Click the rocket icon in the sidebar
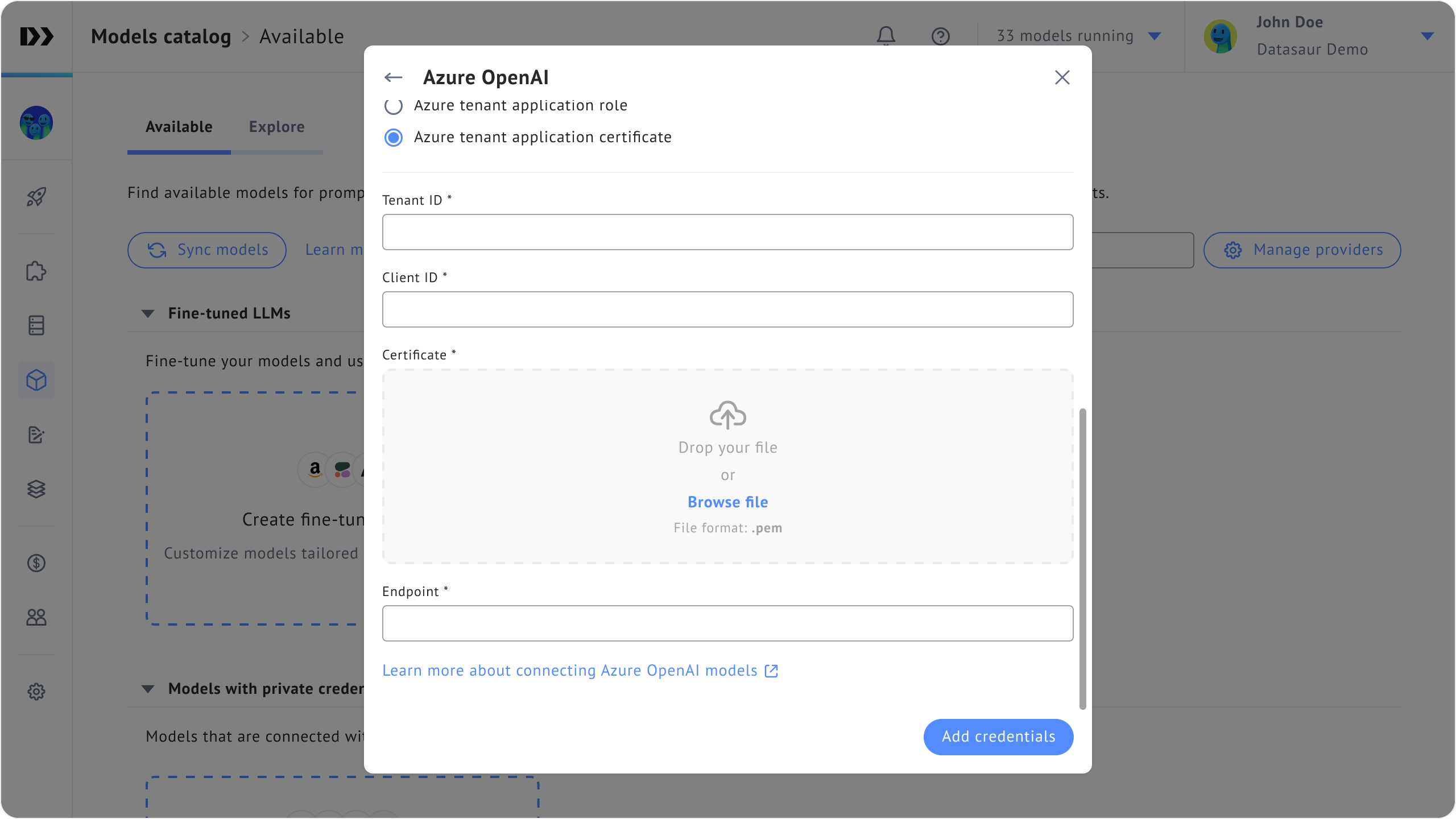The width and height of the screenshot is (1456, 819). point(36,197)
